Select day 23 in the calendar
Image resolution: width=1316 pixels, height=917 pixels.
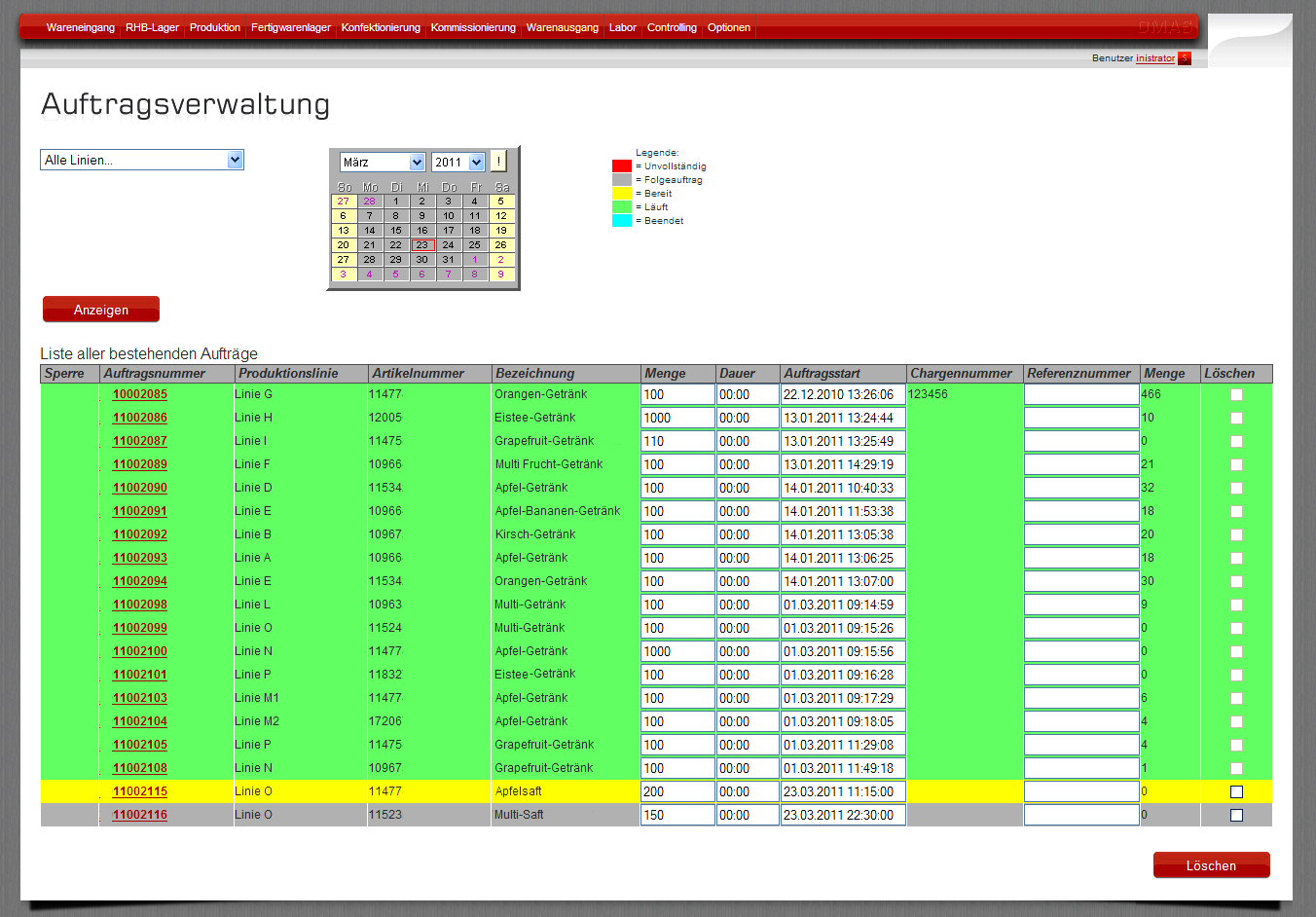click(x=422, y=245)
